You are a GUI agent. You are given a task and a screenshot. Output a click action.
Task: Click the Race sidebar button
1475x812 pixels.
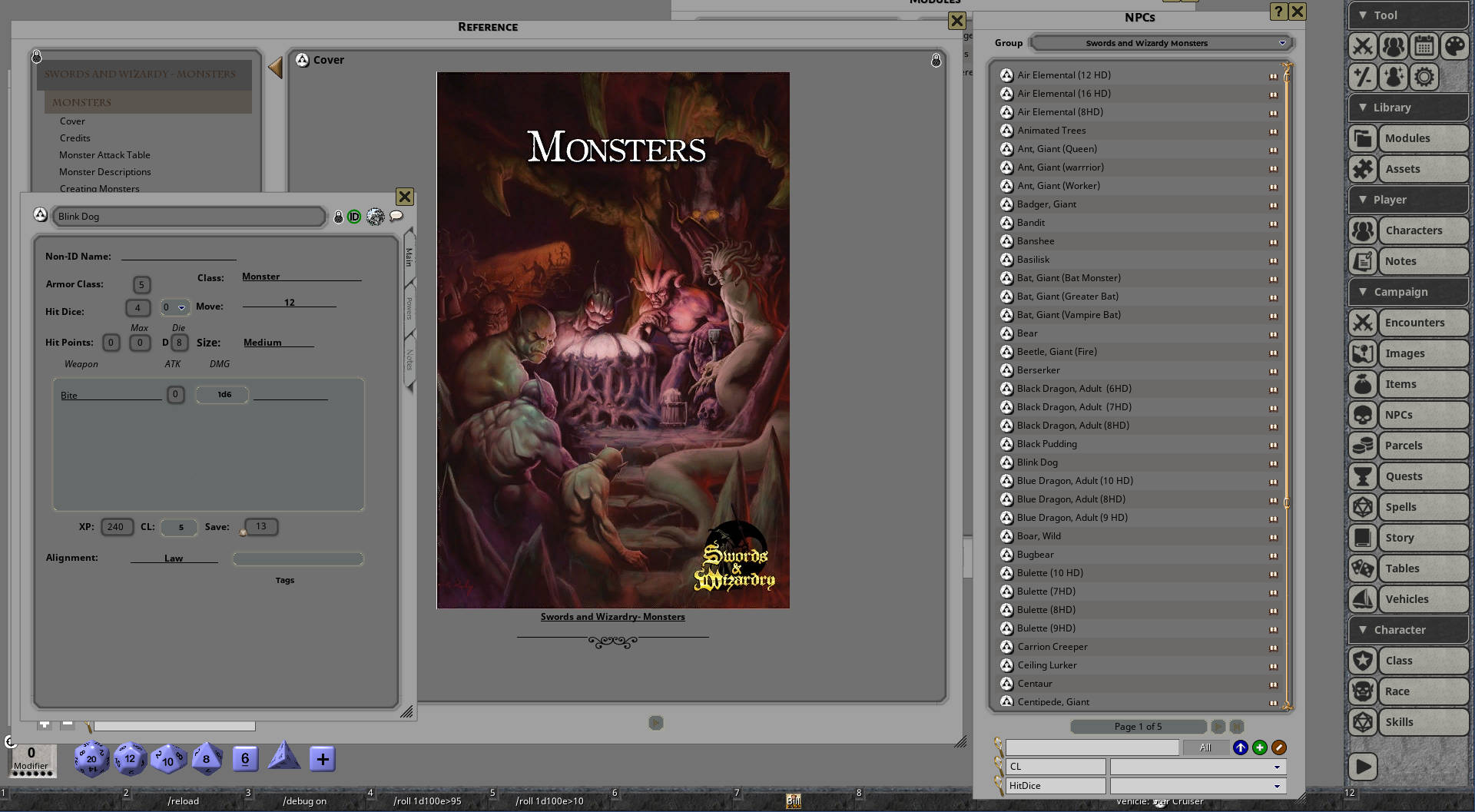coord(1424,691)
